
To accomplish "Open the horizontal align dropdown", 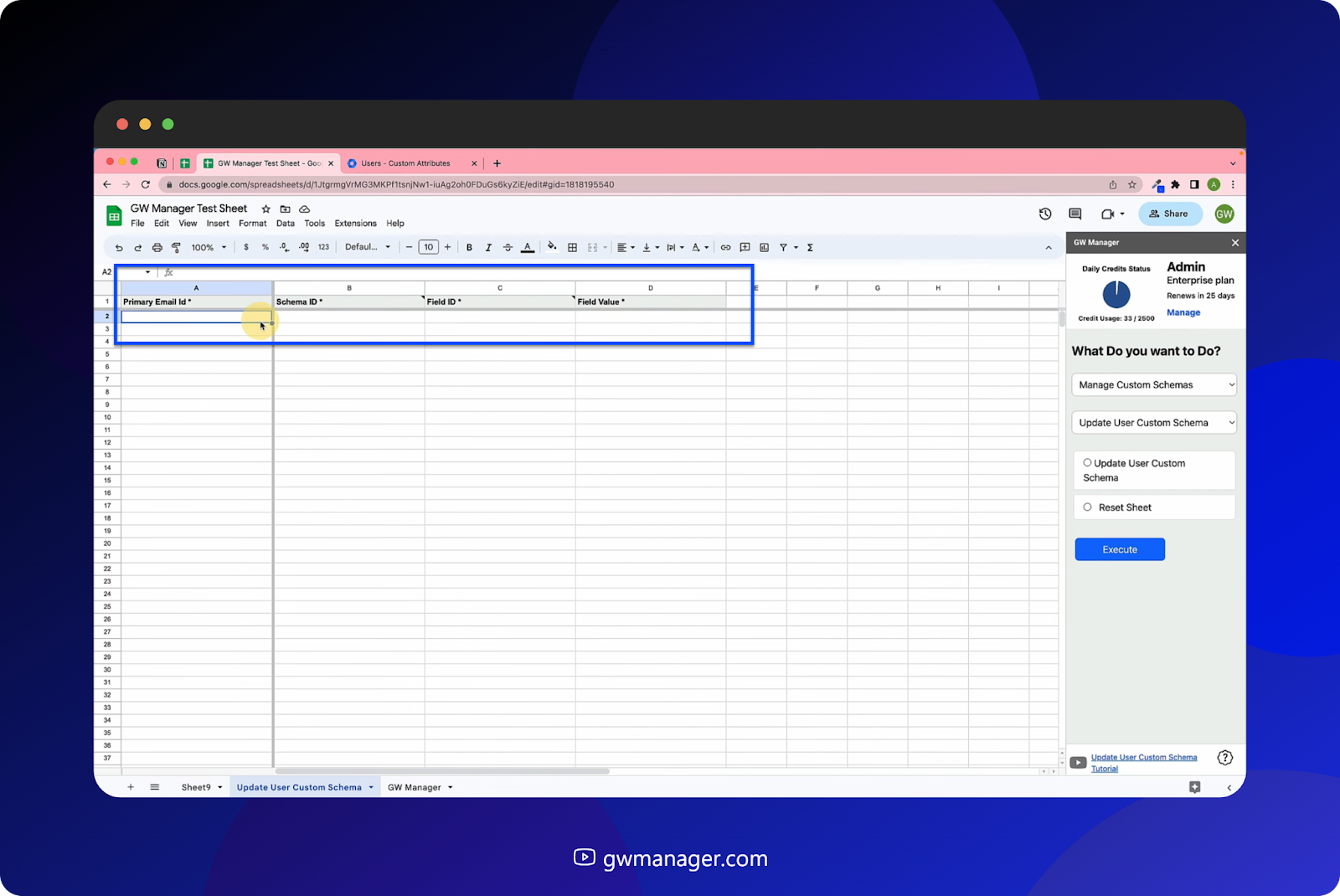I will coord(626,248).
